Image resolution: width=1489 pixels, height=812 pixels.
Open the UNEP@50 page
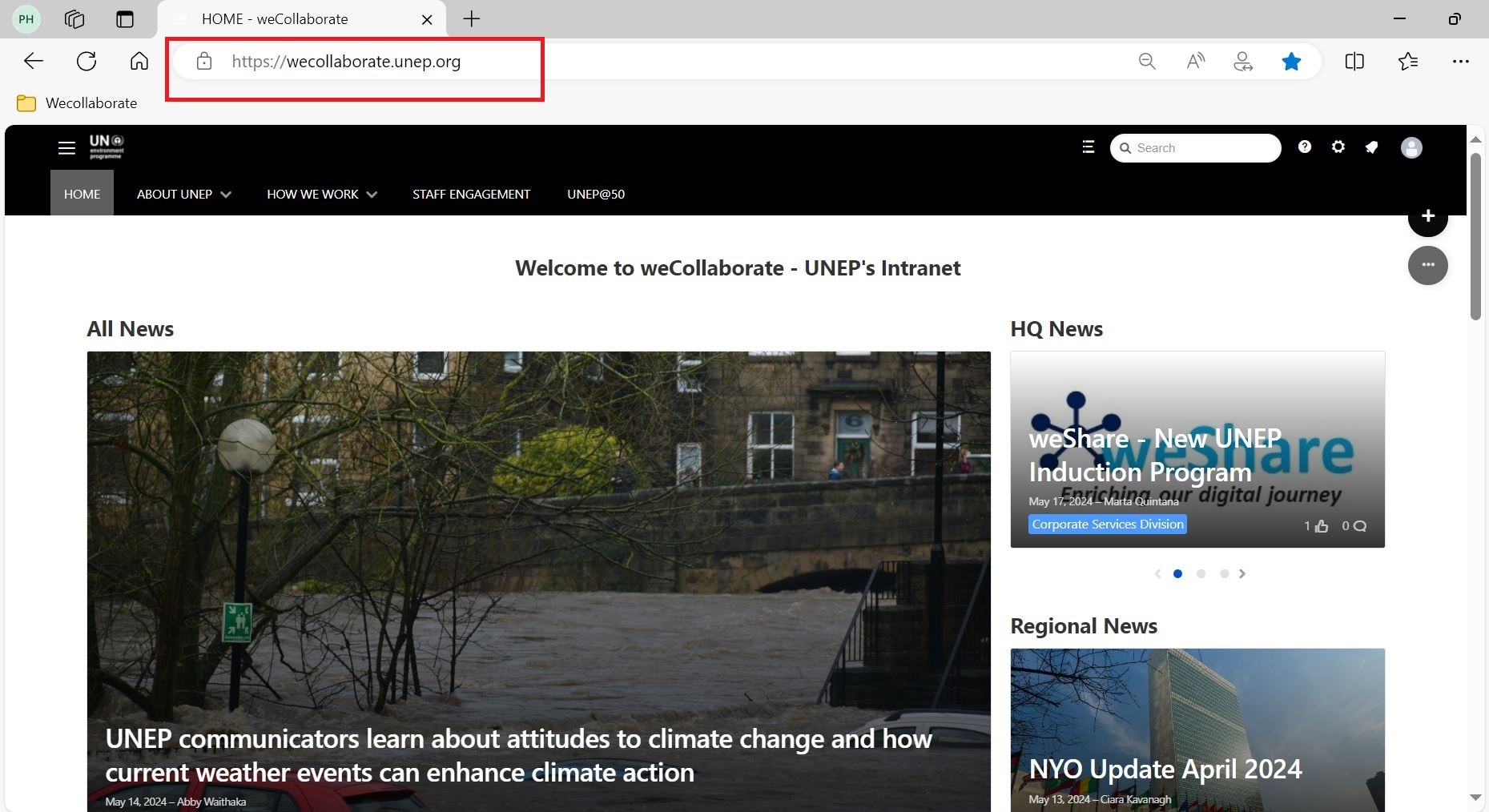[x=596, y=194]
